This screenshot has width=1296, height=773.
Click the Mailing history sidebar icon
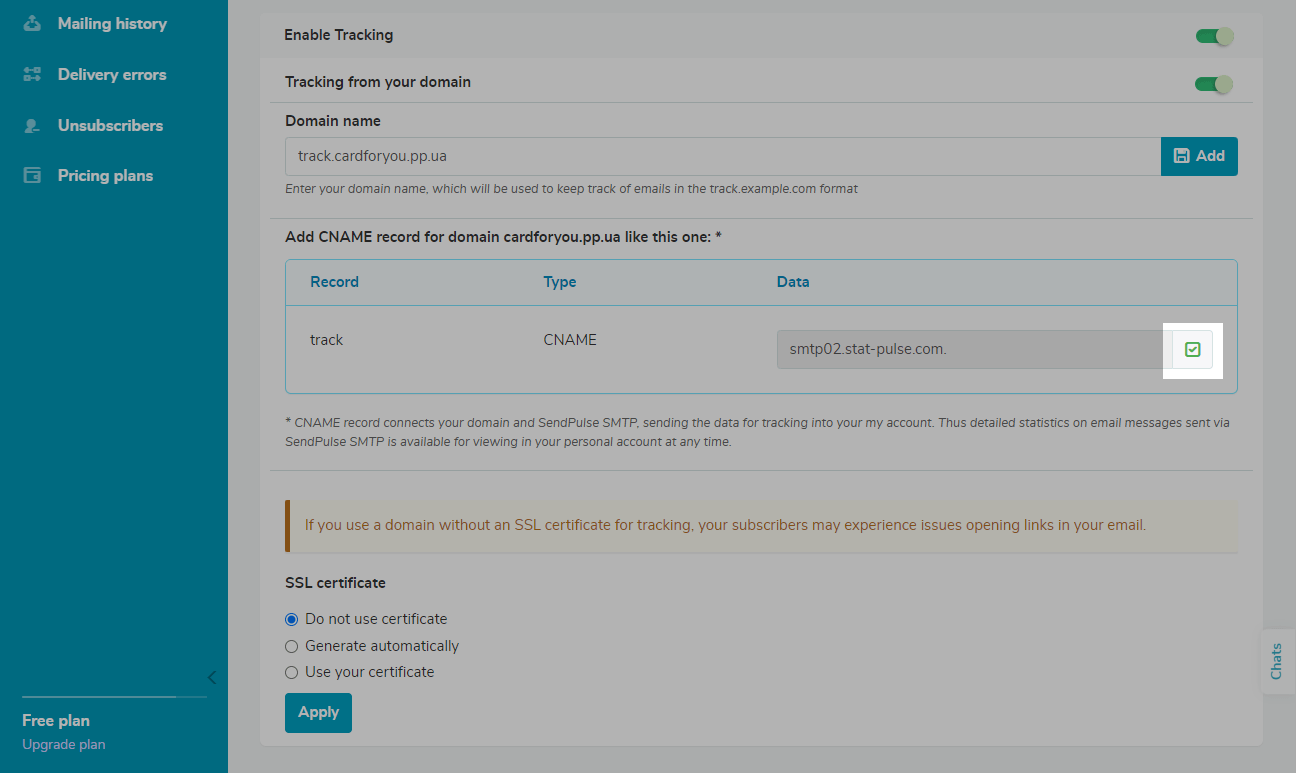tap(33, 23)
